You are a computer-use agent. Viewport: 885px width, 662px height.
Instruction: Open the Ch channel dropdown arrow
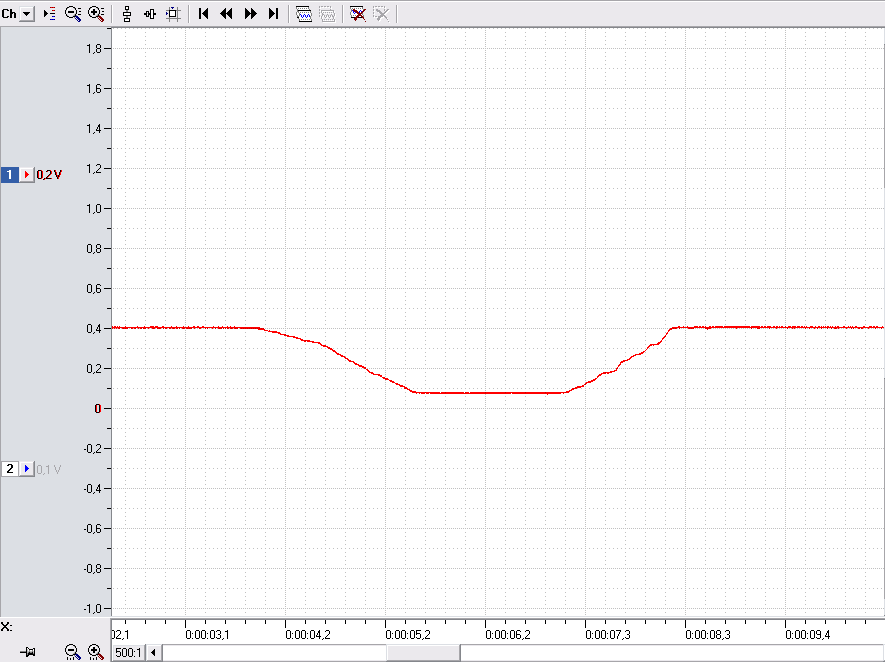tap(27, 14)
